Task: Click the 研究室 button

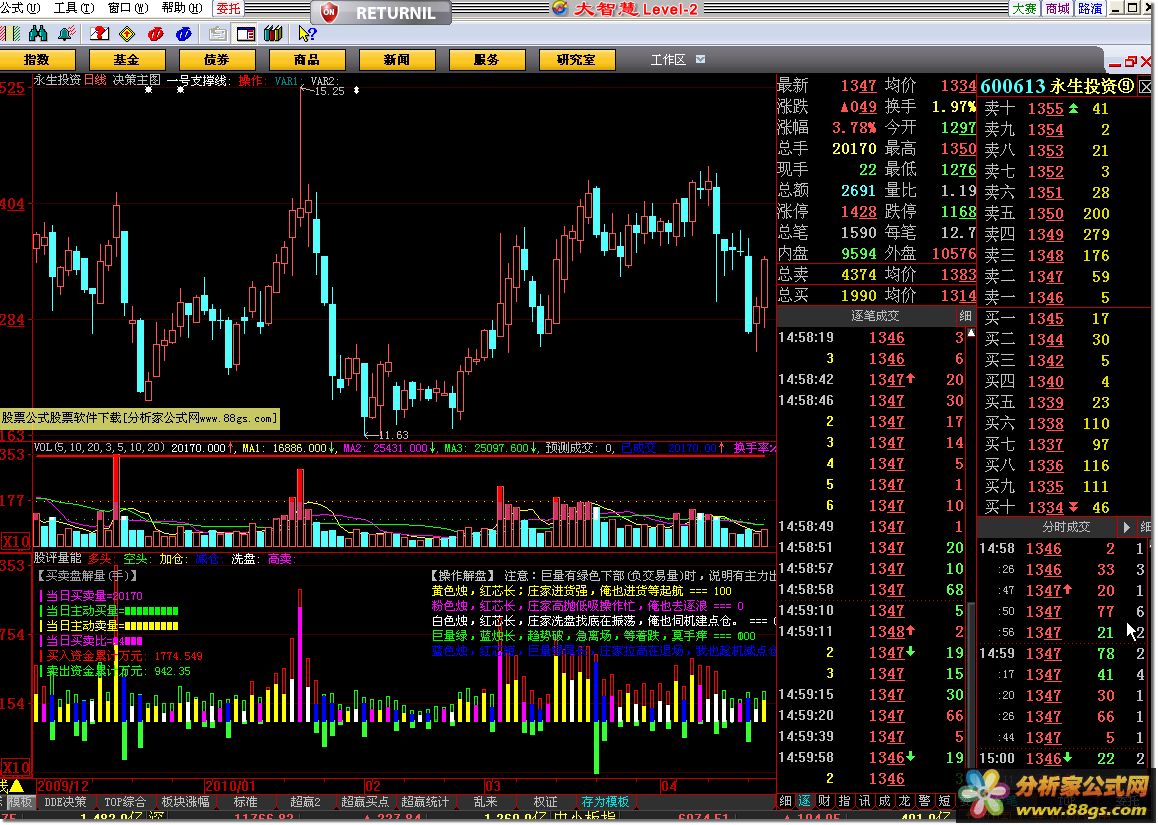Action: [x=576, y=60]
